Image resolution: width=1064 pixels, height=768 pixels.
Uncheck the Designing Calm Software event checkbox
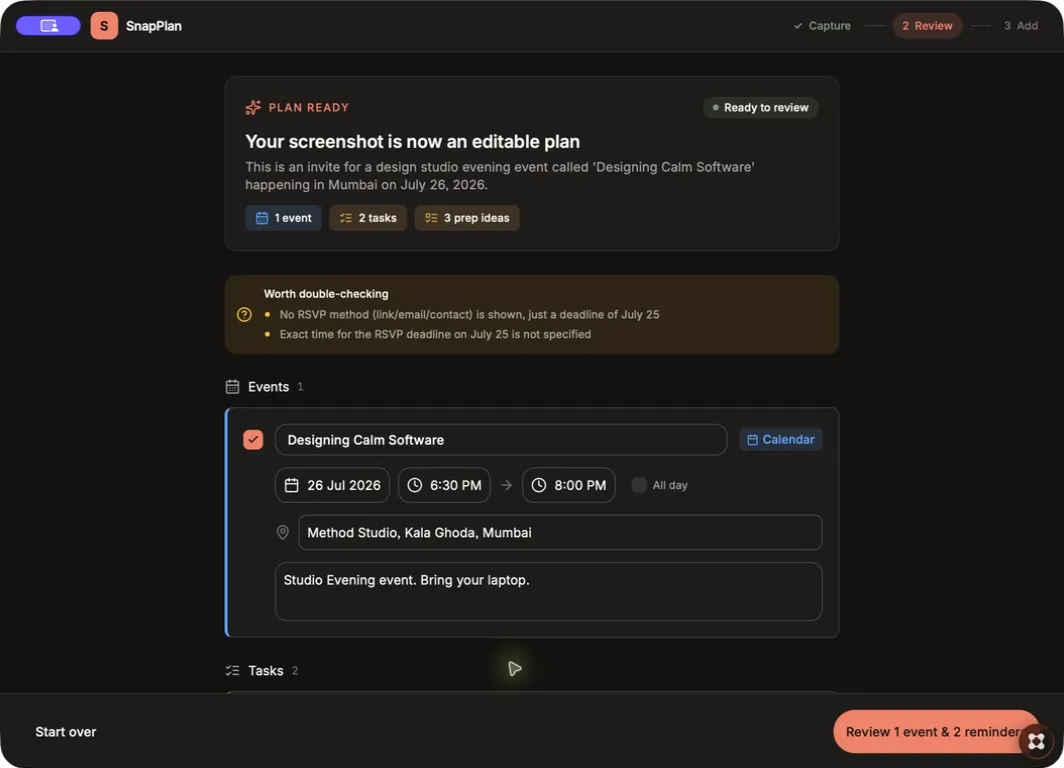click(253, 440)
